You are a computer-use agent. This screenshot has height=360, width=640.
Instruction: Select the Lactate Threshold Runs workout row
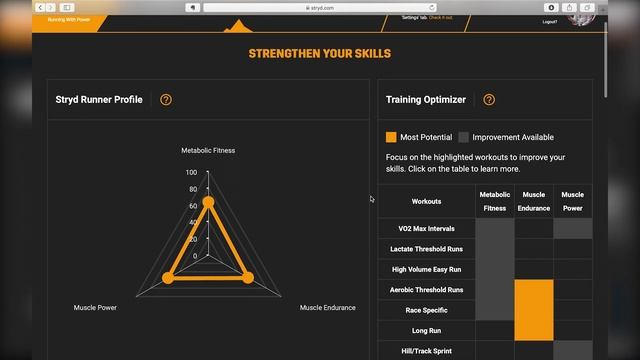click(x=485, y=249)
